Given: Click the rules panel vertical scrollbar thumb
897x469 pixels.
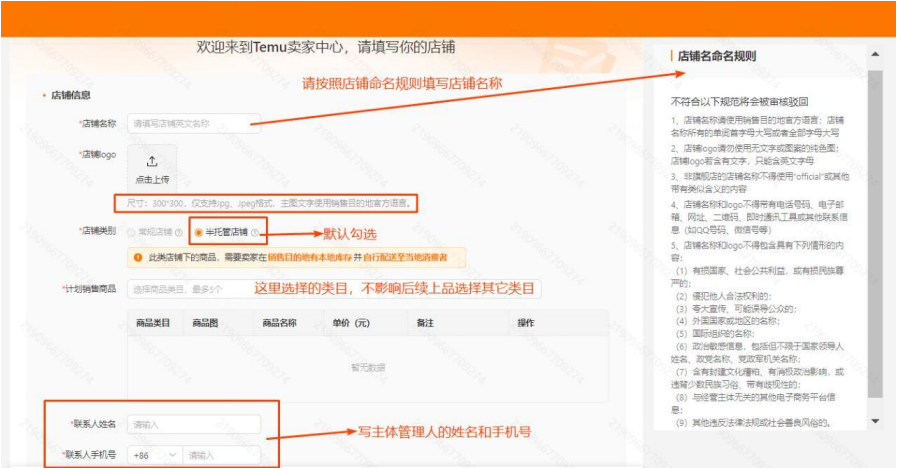Looking at the screenshot, I should click(x=875, y=234).
